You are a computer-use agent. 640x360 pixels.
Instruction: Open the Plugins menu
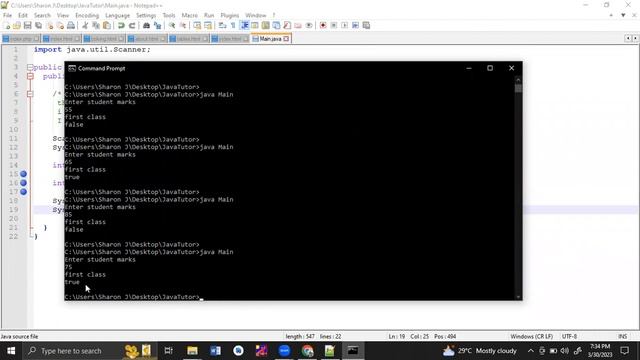click(230, 15)
